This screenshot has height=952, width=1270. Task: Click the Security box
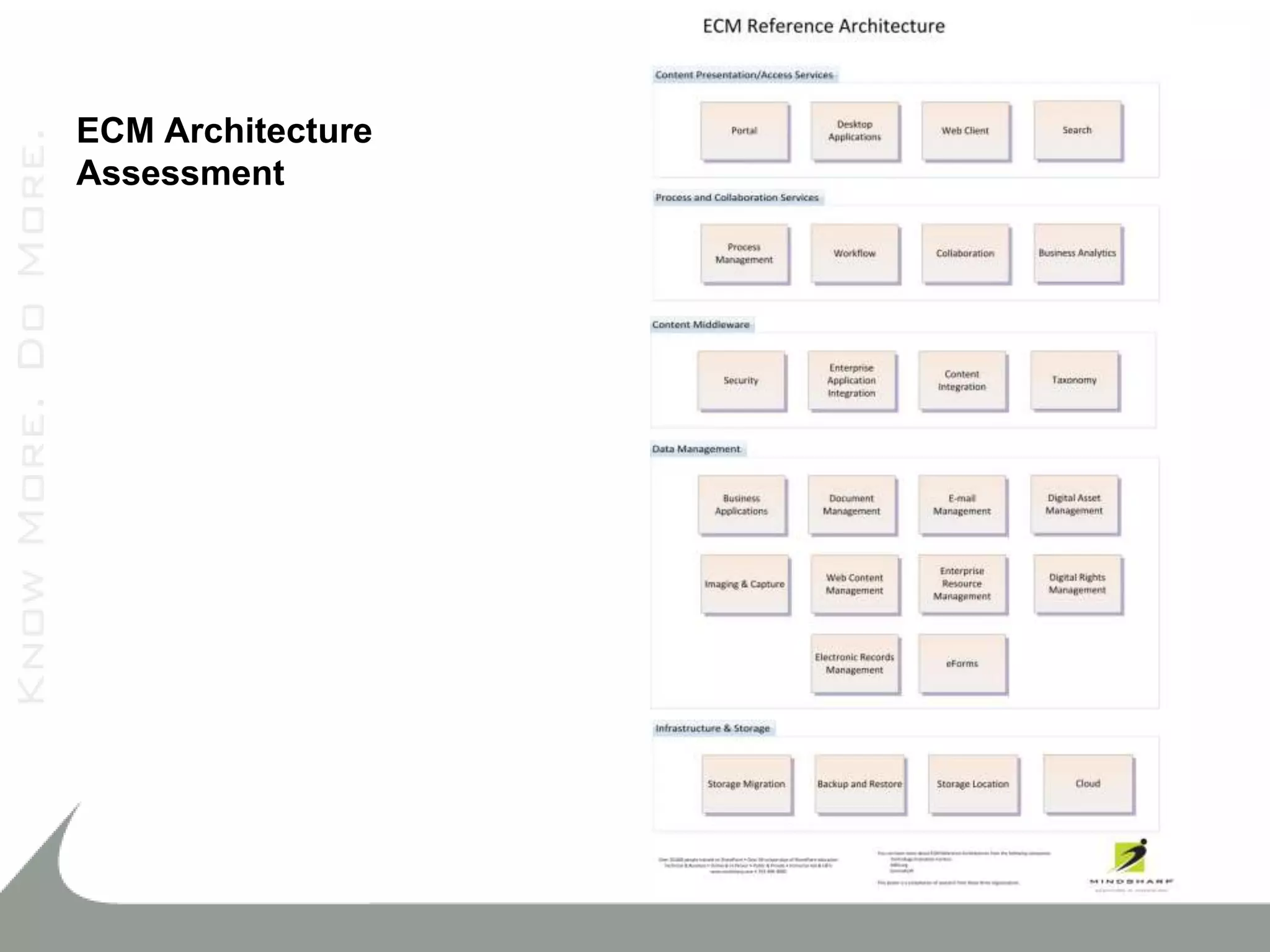(x=741, y=381)
